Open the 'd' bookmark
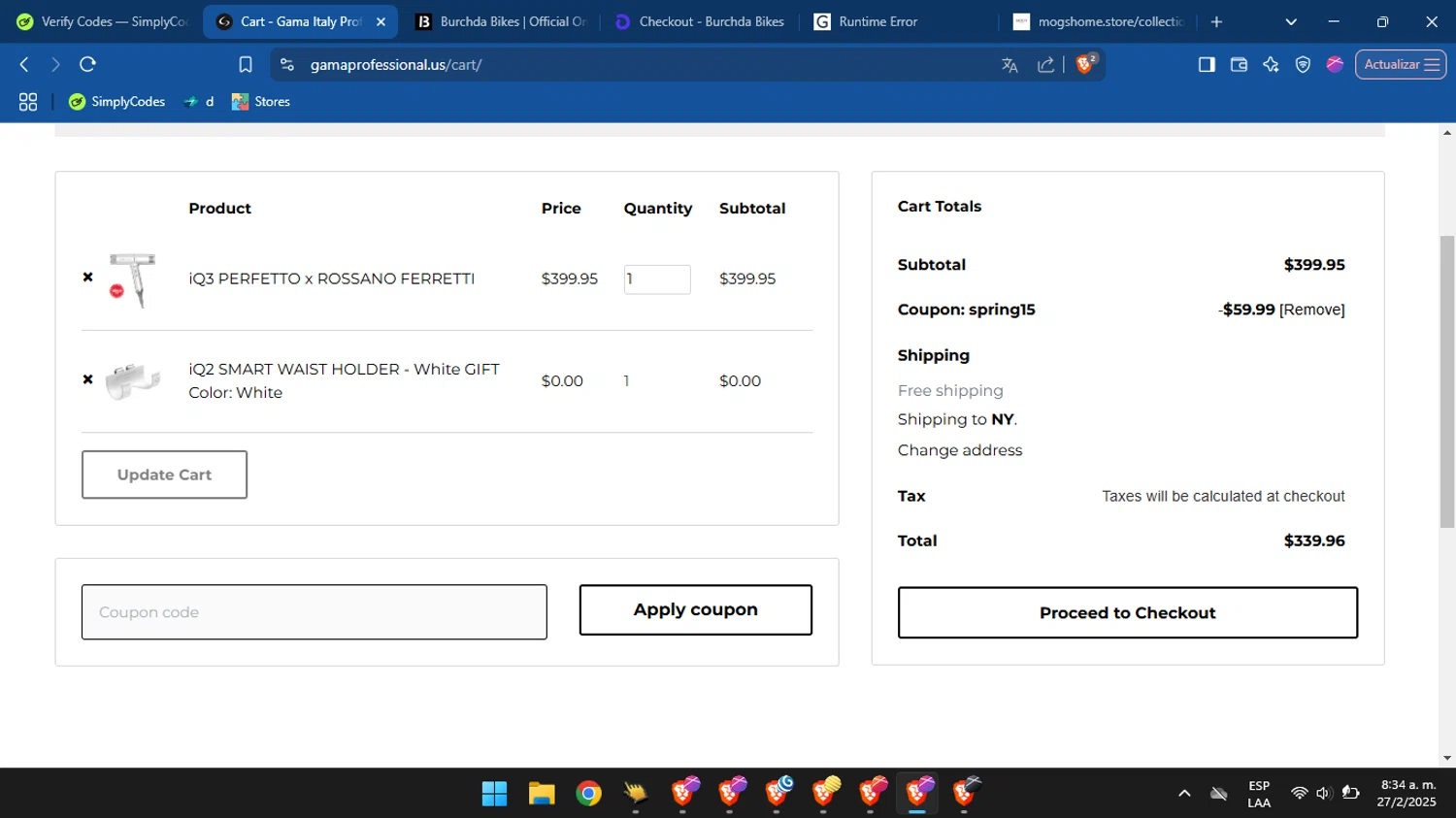The width and height of the screenshot is (1456, 818). 200,102
